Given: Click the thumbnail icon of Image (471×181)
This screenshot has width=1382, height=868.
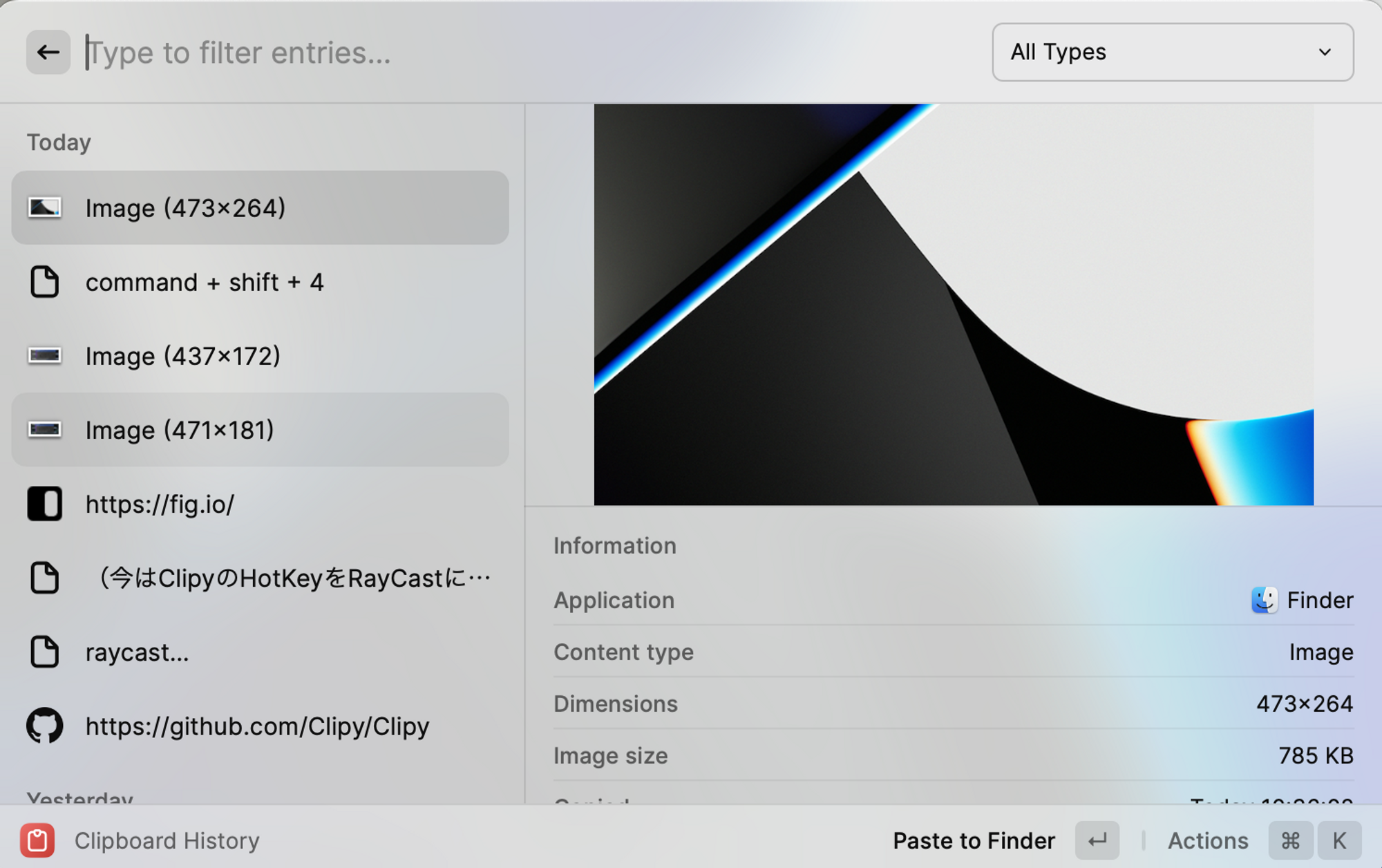Looking at the screenshot, I should (45, 430).
